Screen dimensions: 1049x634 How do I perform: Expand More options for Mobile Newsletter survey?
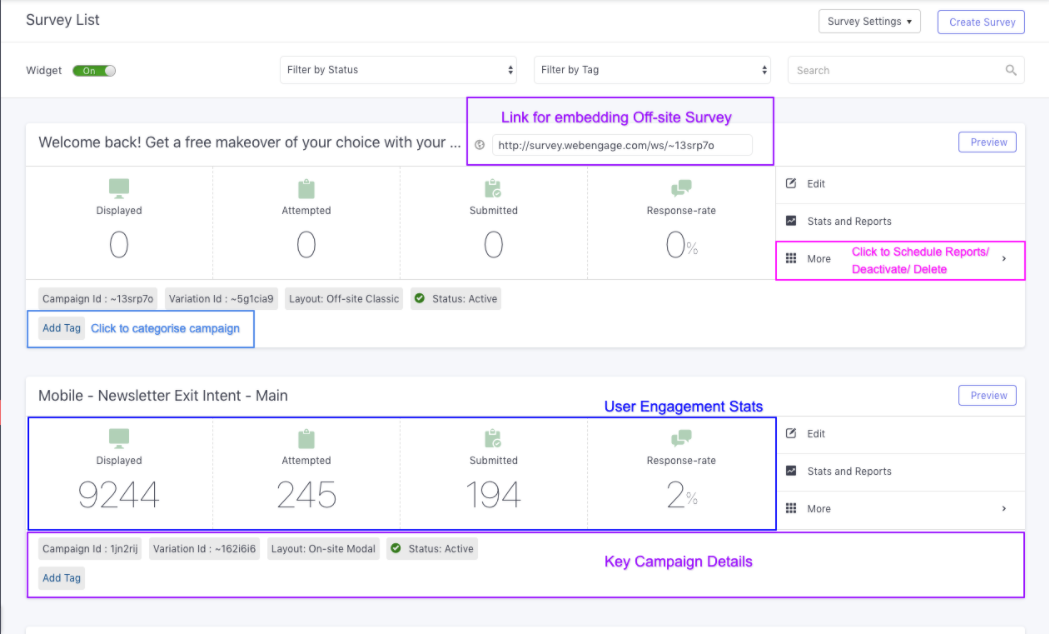coord(900,509)
